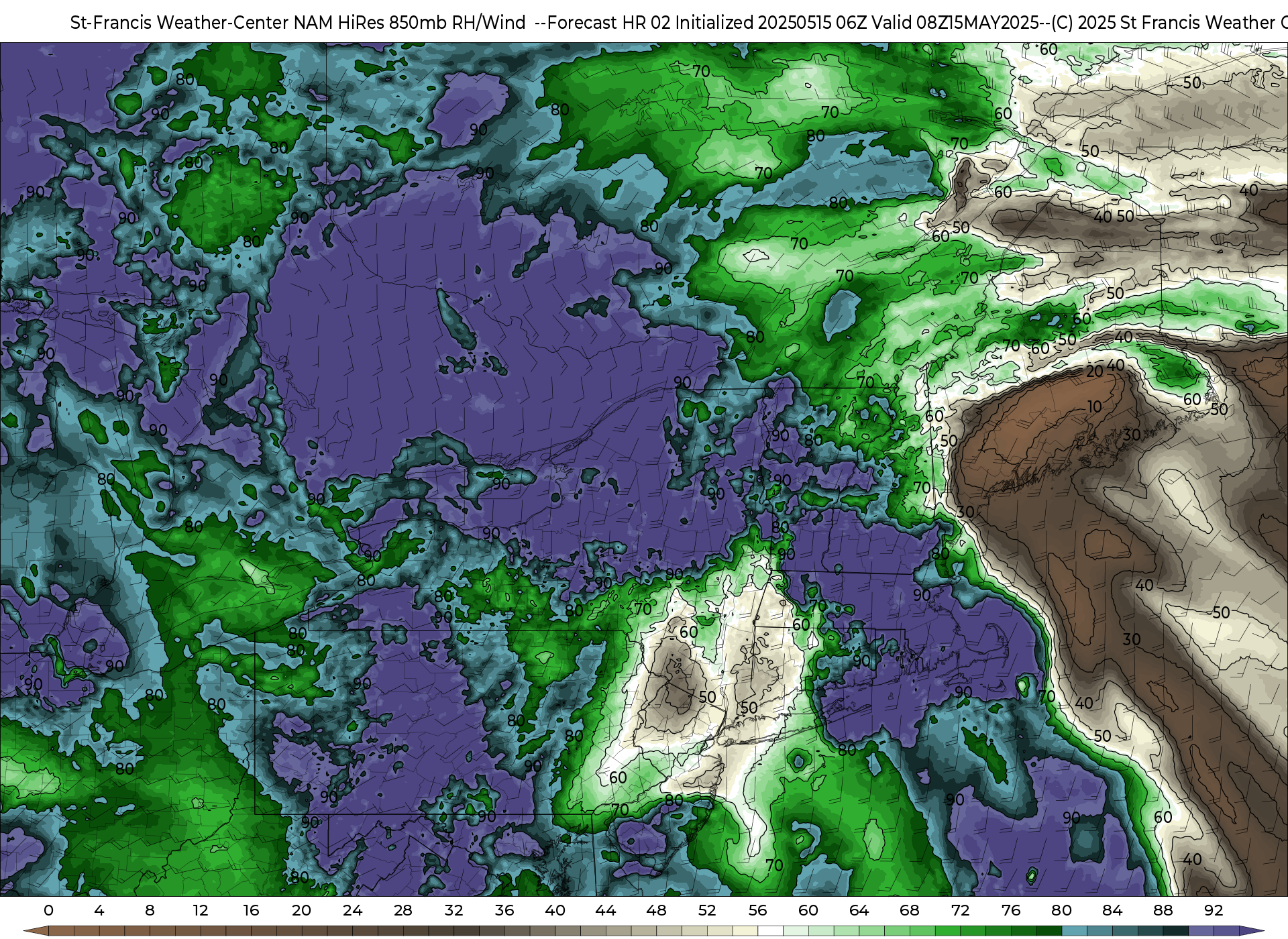Image resolution: width=1288 pixels, height=939 pixels.
Task: Click the legend label '68'
Action: [910, 910]
